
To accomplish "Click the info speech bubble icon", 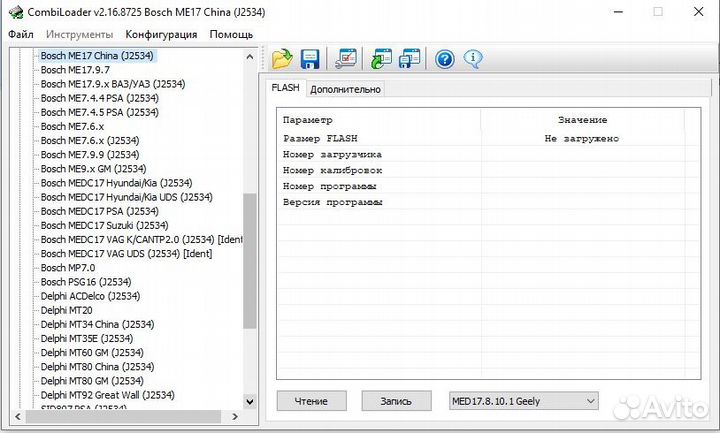I will 473,59.
